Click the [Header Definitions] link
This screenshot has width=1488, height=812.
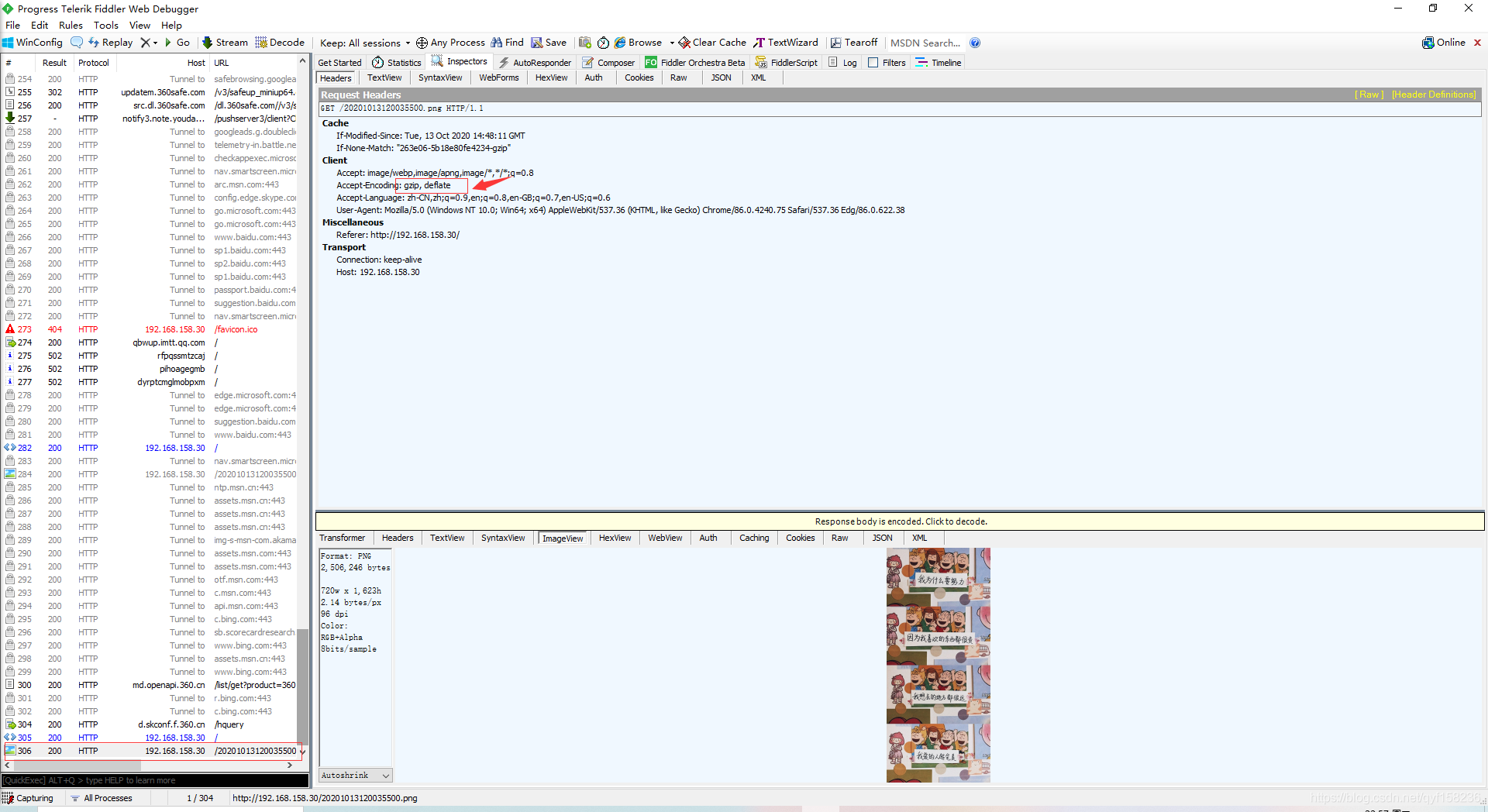(1434, 95)
